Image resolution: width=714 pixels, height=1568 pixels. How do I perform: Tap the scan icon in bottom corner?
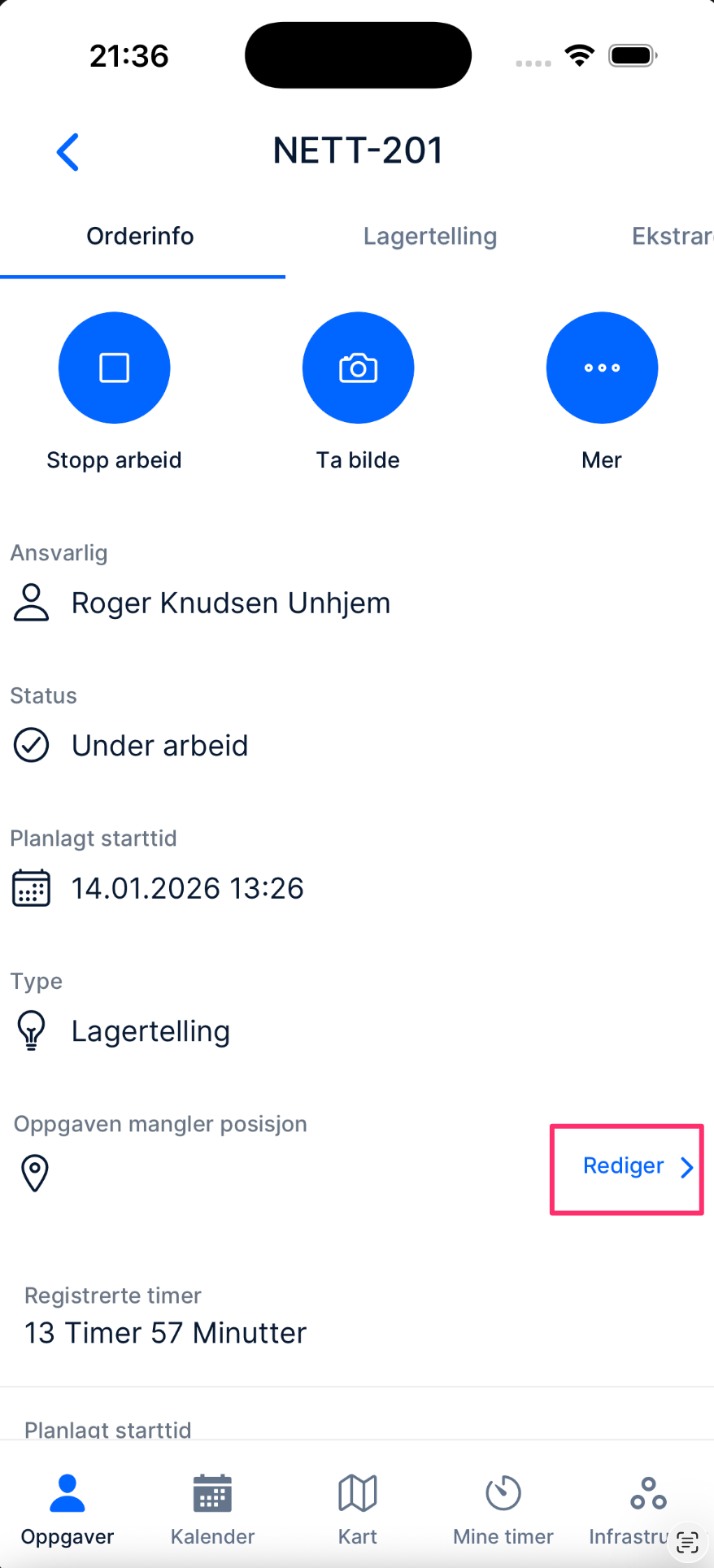[x=688, y=1541]
